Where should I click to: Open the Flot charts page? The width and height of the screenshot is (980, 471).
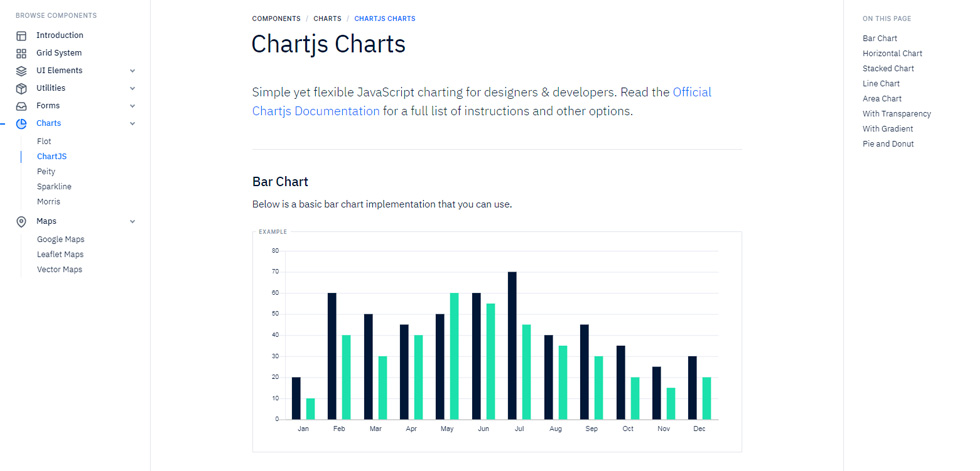[x=44, y=141]
